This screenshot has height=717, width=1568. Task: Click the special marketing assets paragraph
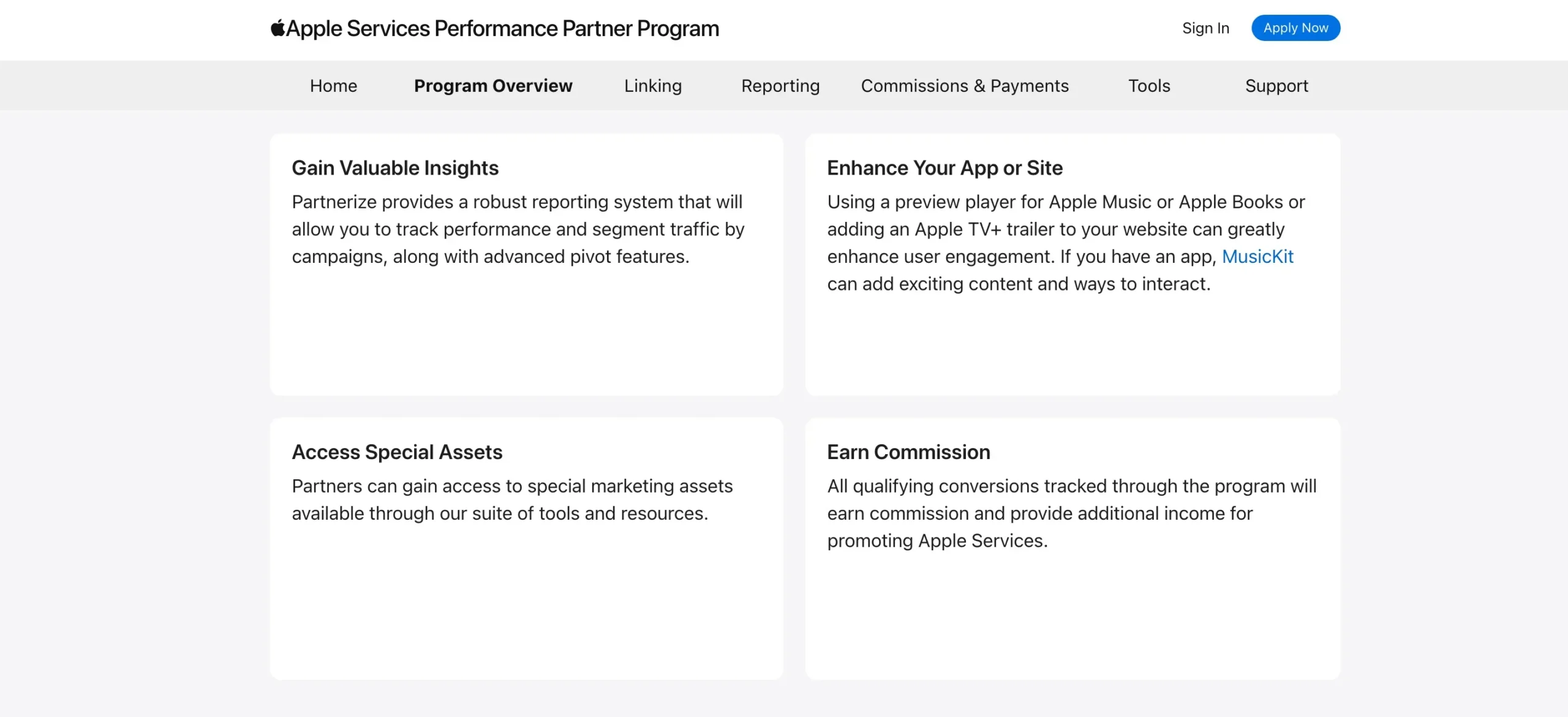(x=511, y=499)
